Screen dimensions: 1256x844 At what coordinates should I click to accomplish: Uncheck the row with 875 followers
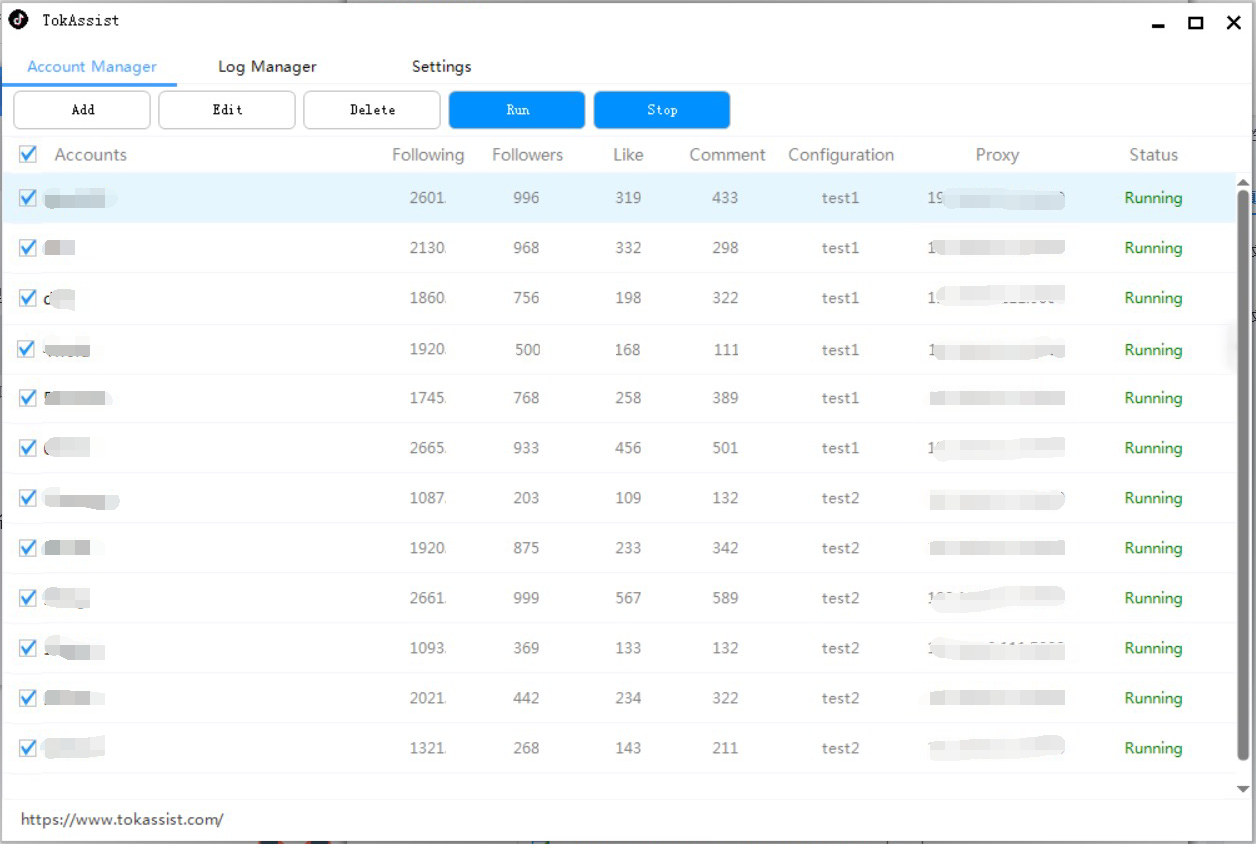28,548
